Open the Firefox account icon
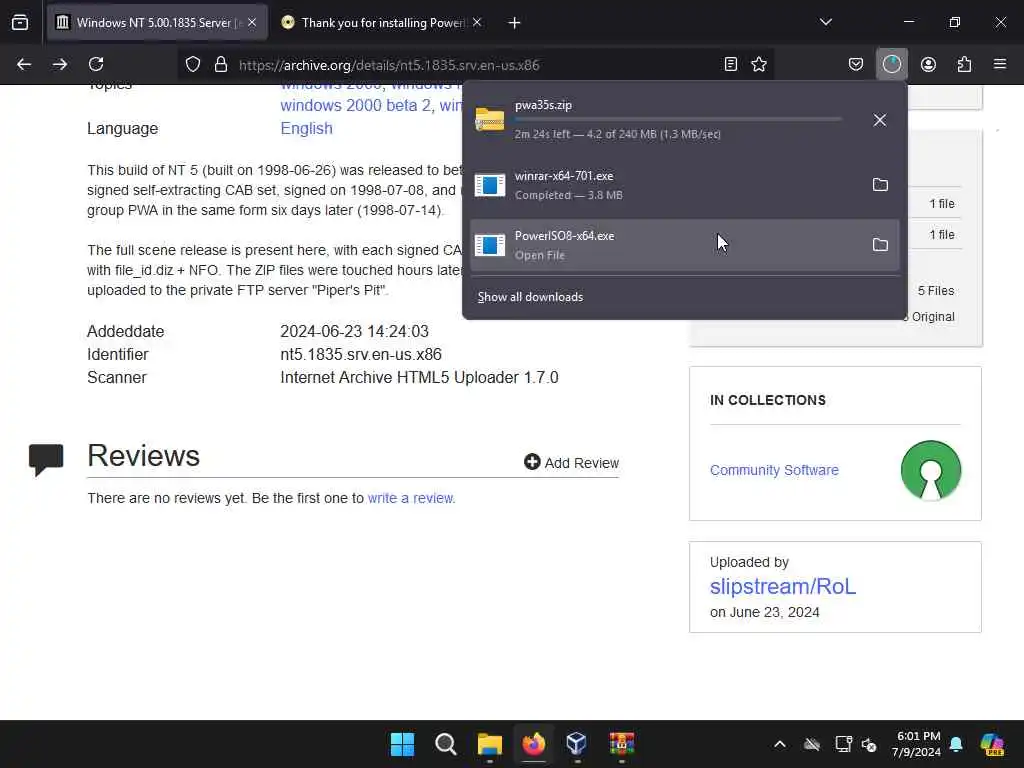This screenshot has width=1024, height=768. (x=928, y=64)
